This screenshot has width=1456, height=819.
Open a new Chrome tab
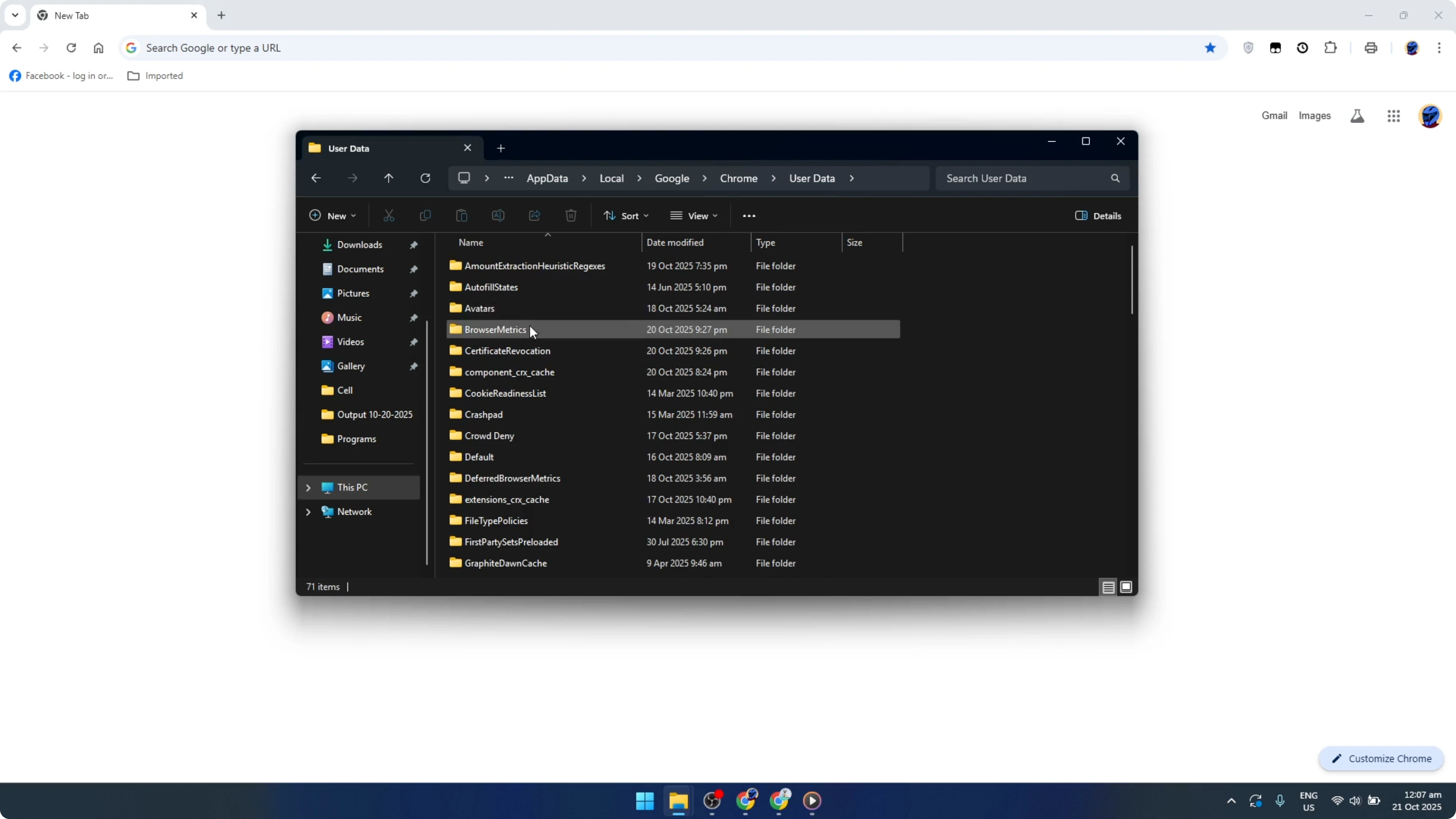click(x=222, y=16)
